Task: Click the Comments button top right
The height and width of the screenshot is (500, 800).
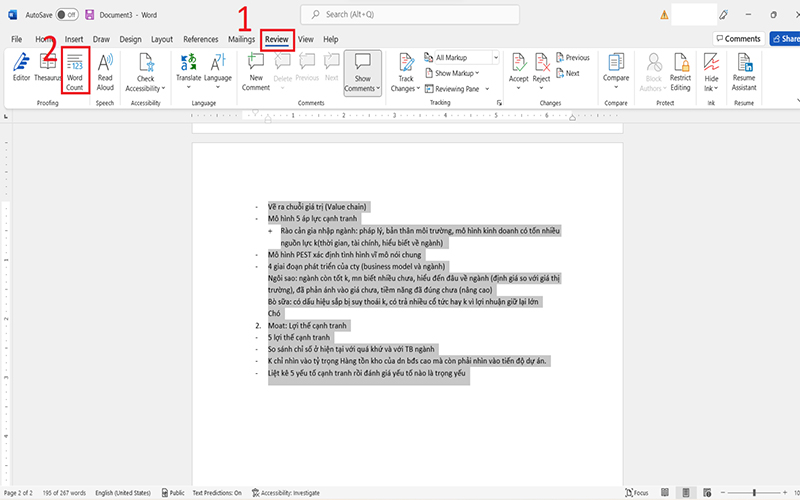Action: 738,39
